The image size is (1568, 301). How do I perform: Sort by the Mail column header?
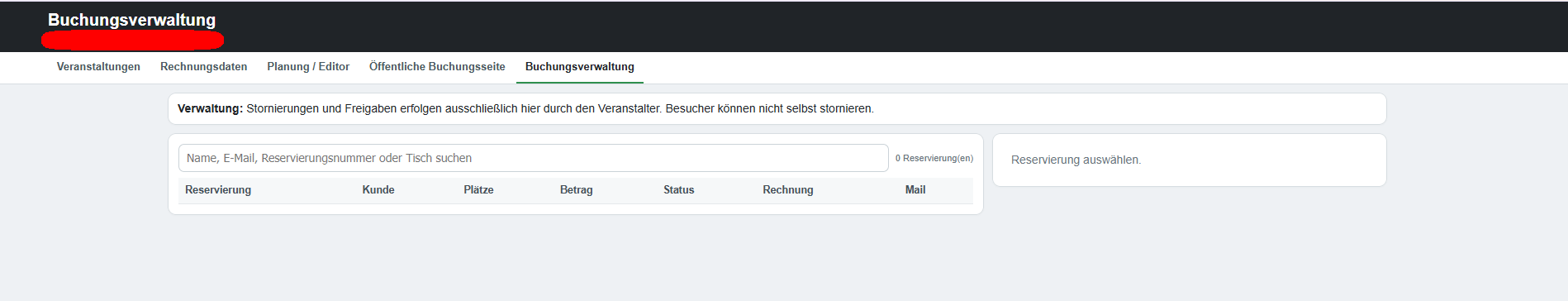915,190
